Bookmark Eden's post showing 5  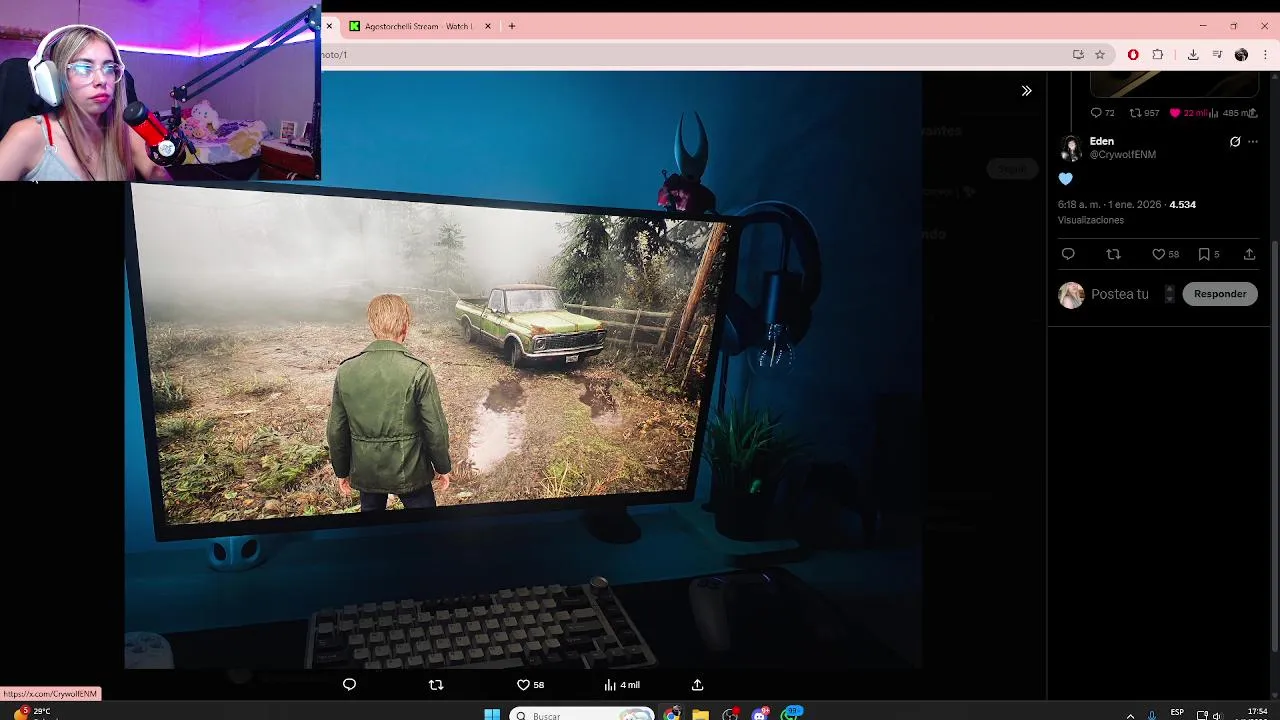point(1209,254)
